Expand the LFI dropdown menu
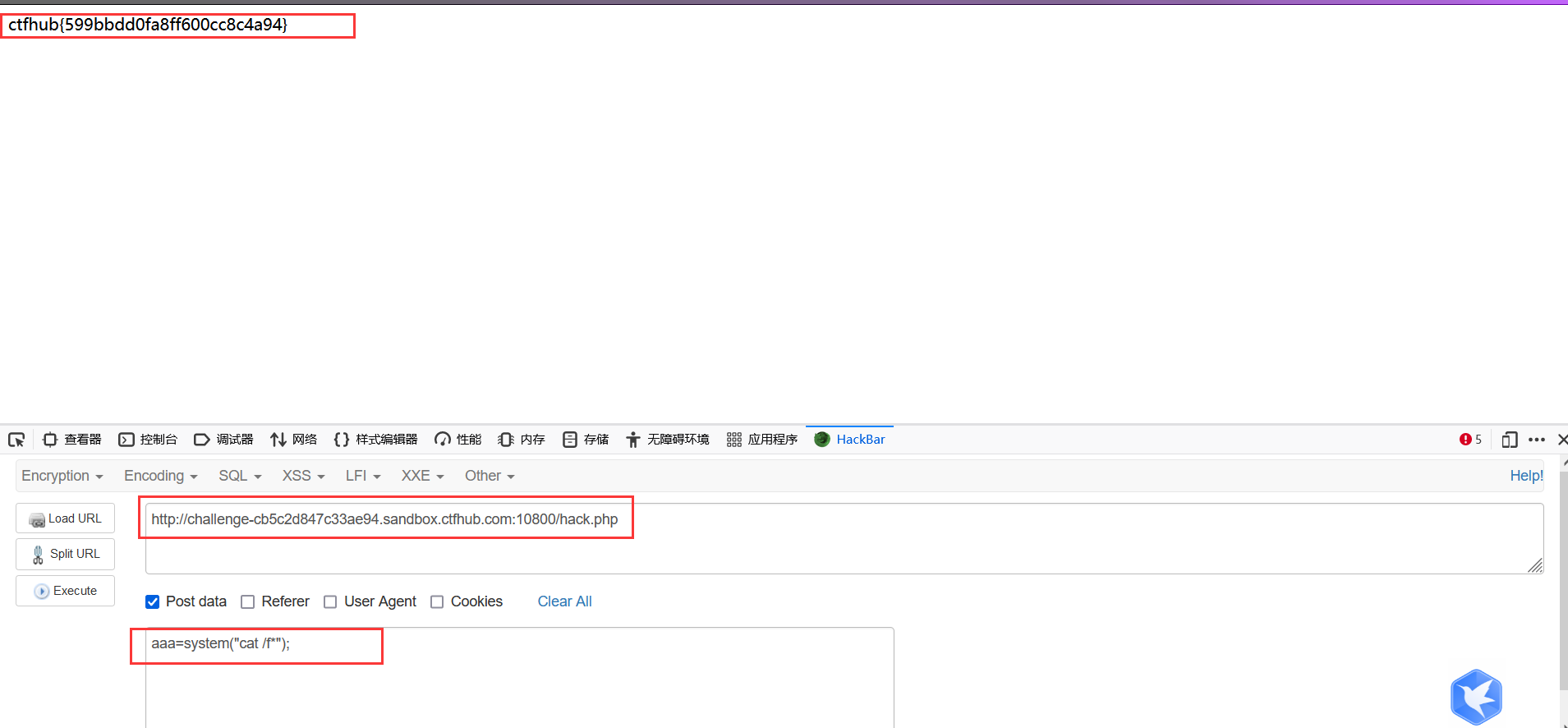This screenshot has height=728, width=1568. [x=363, y=476]
